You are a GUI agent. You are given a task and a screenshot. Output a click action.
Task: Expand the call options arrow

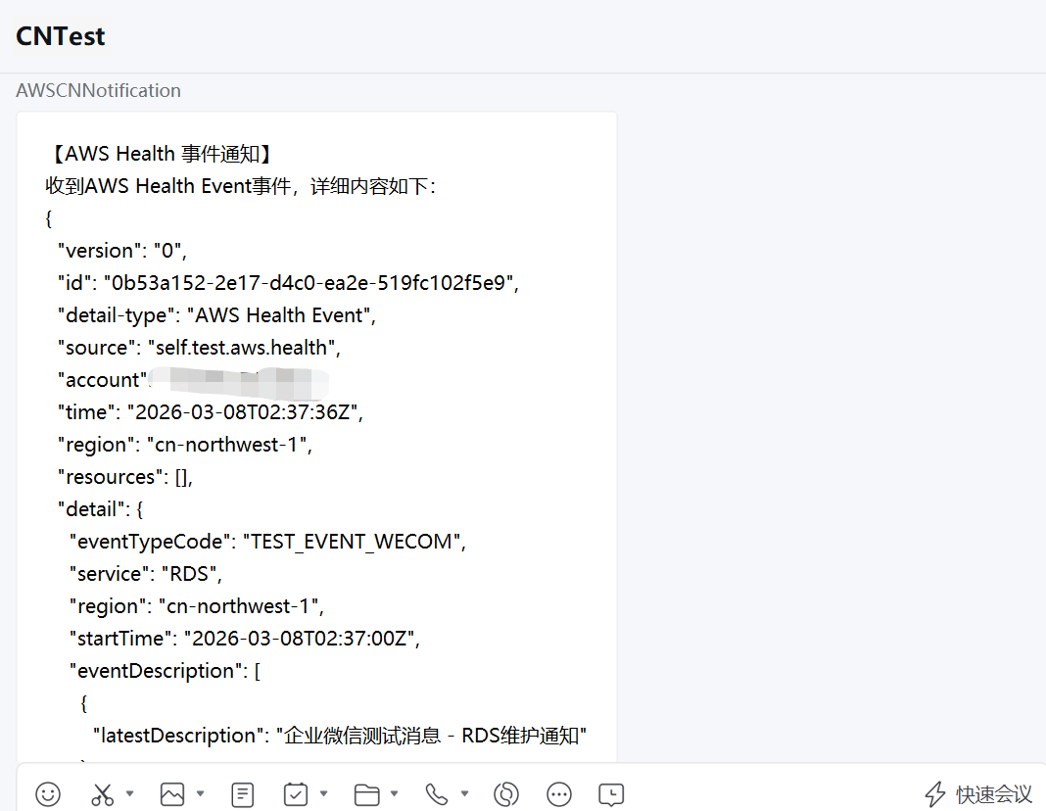point(465,793)
